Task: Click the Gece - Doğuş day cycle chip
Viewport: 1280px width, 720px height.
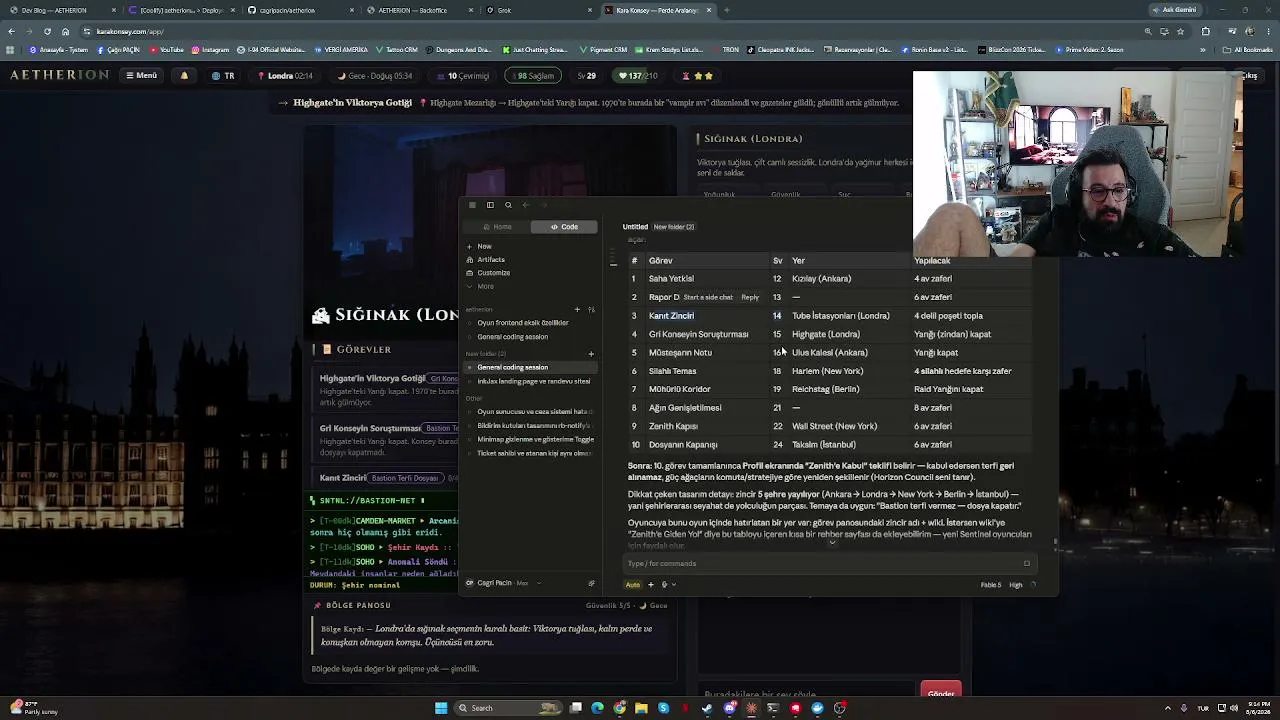Action: point(375,75)
